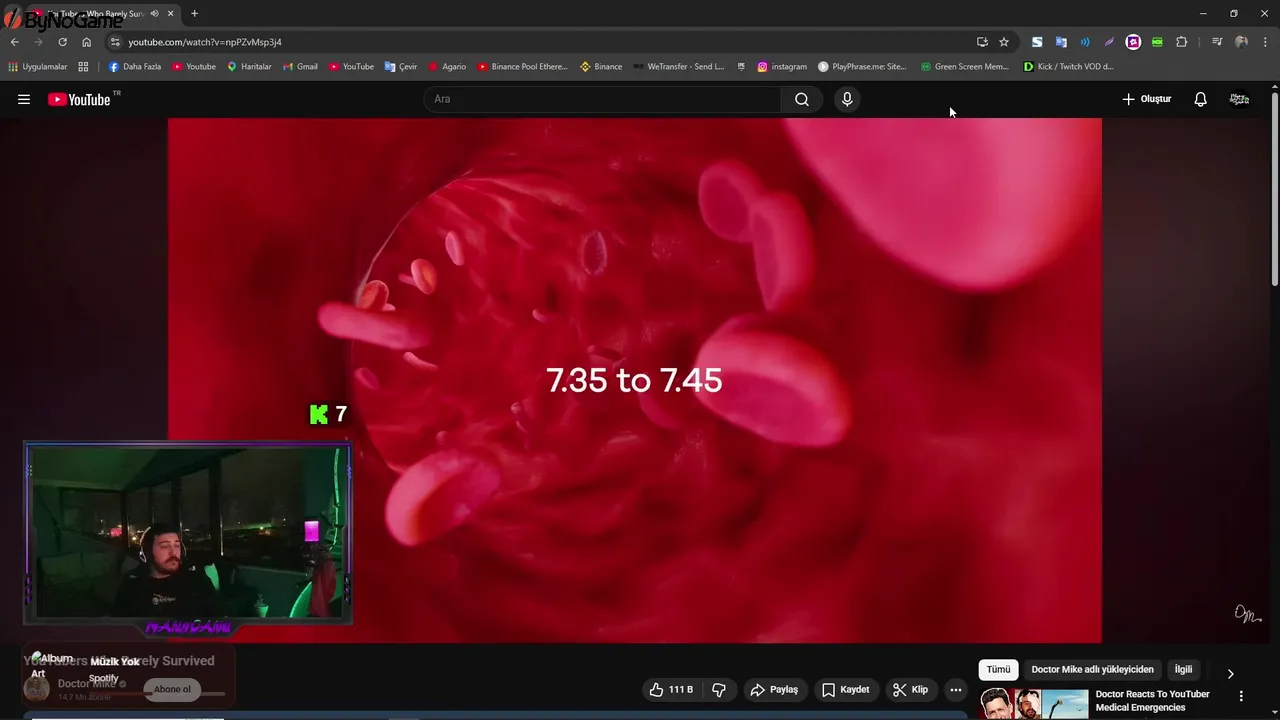Start voice search with the microphone
Screen dimensions: 1280x720
[847, 99]
